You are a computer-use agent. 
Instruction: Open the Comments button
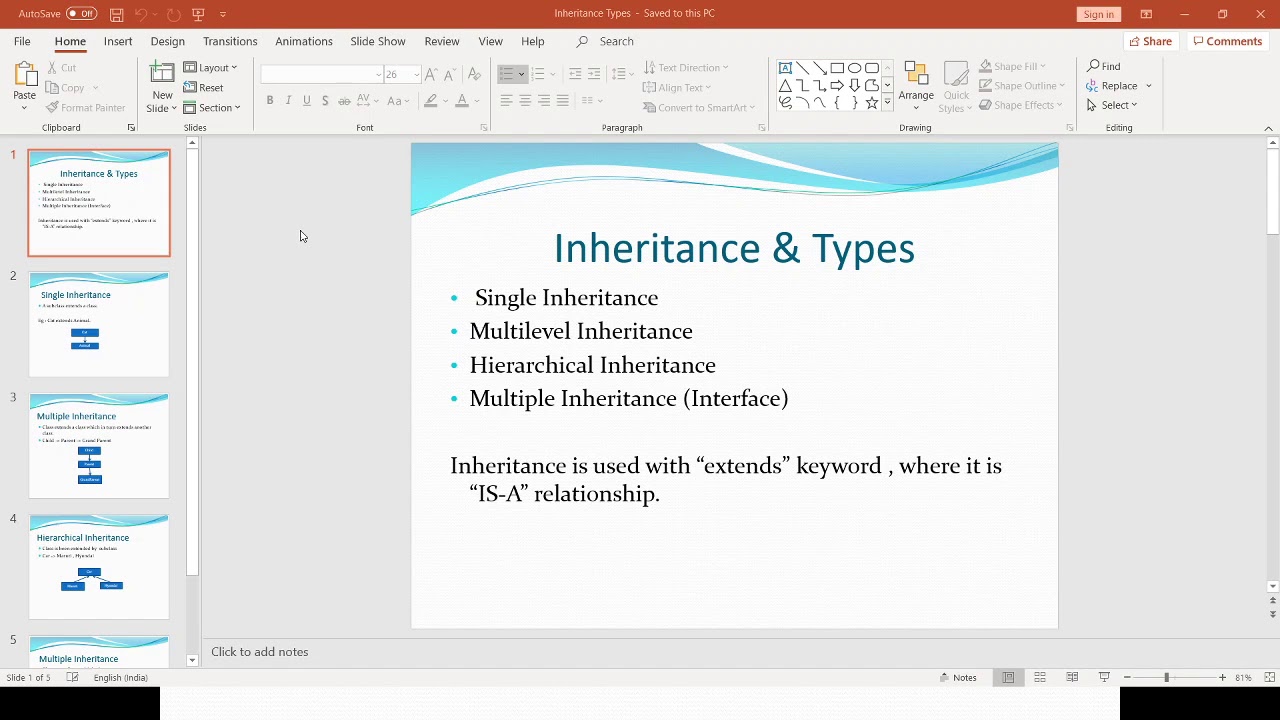click(x=1227, y=41)
